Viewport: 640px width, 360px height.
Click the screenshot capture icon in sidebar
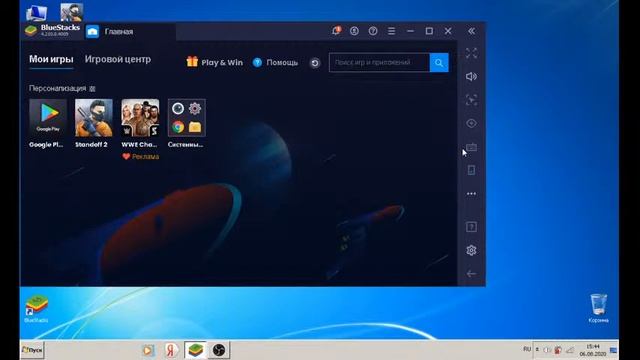click(x=471, y=100)
